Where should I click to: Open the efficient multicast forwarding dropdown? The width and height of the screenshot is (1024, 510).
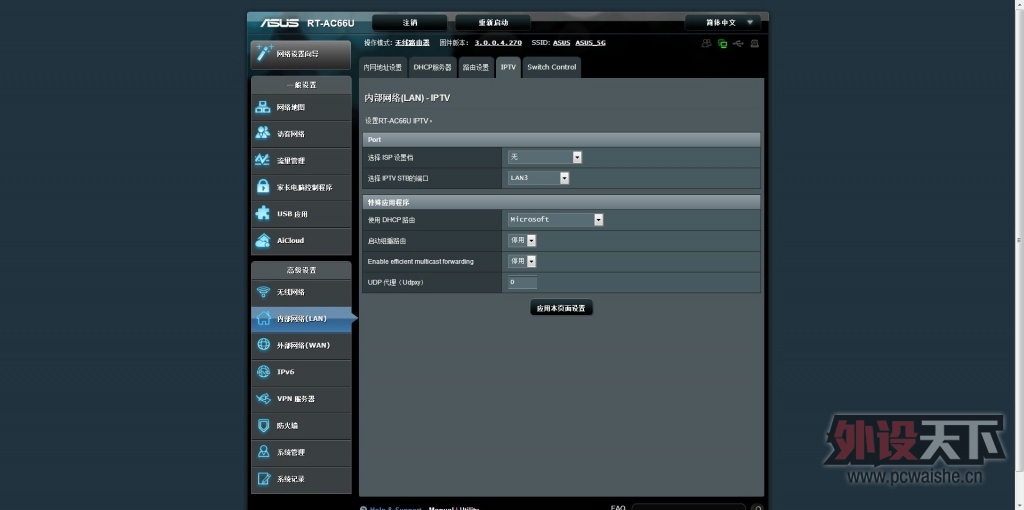pos(522,261)
